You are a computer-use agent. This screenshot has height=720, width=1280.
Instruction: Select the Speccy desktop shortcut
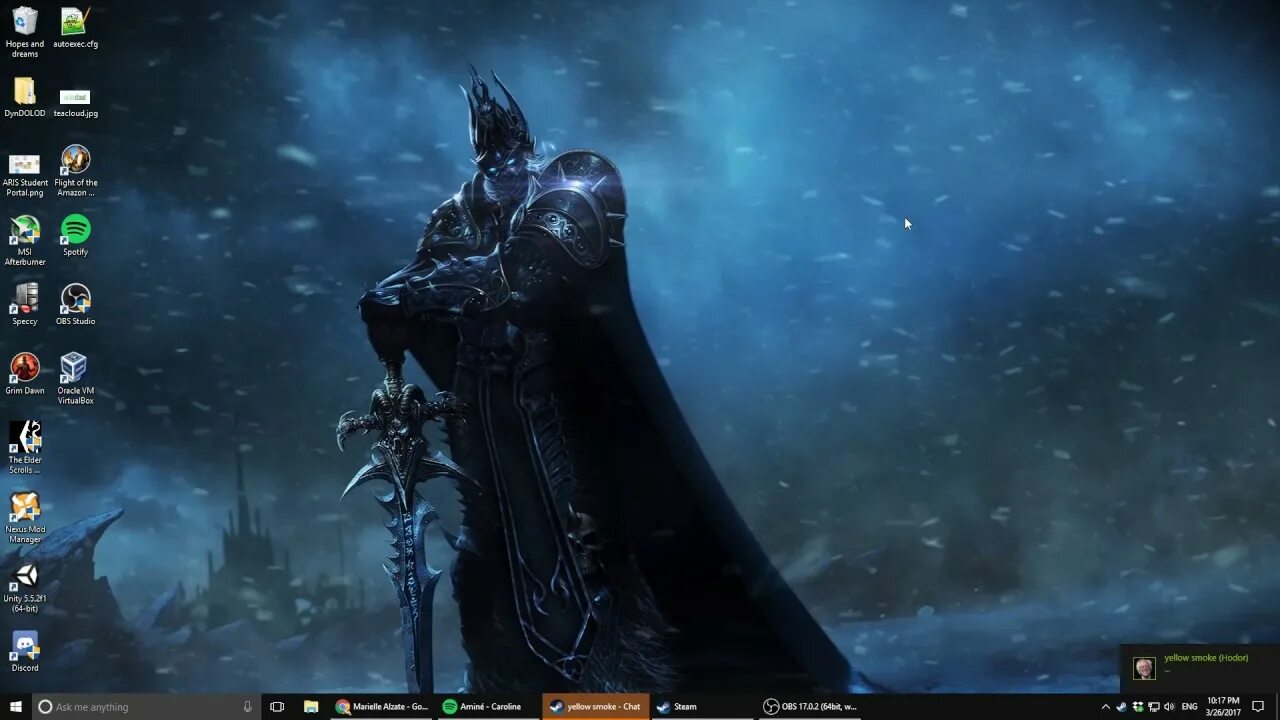(x=25, y=304)
